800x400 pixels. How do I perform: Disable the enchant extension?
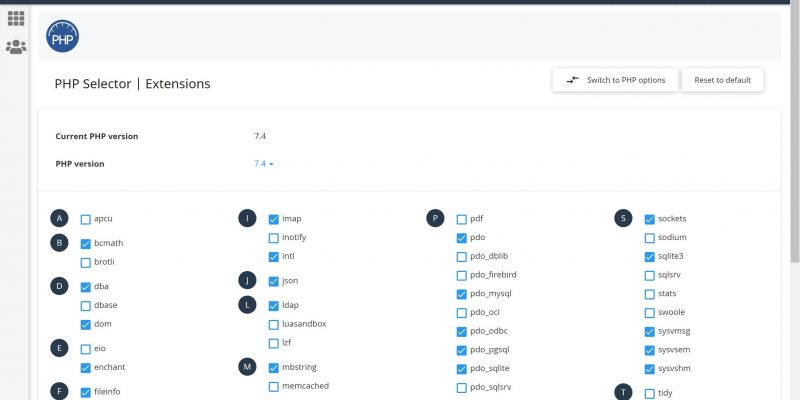pyautogui.click(x=86, y=368)
